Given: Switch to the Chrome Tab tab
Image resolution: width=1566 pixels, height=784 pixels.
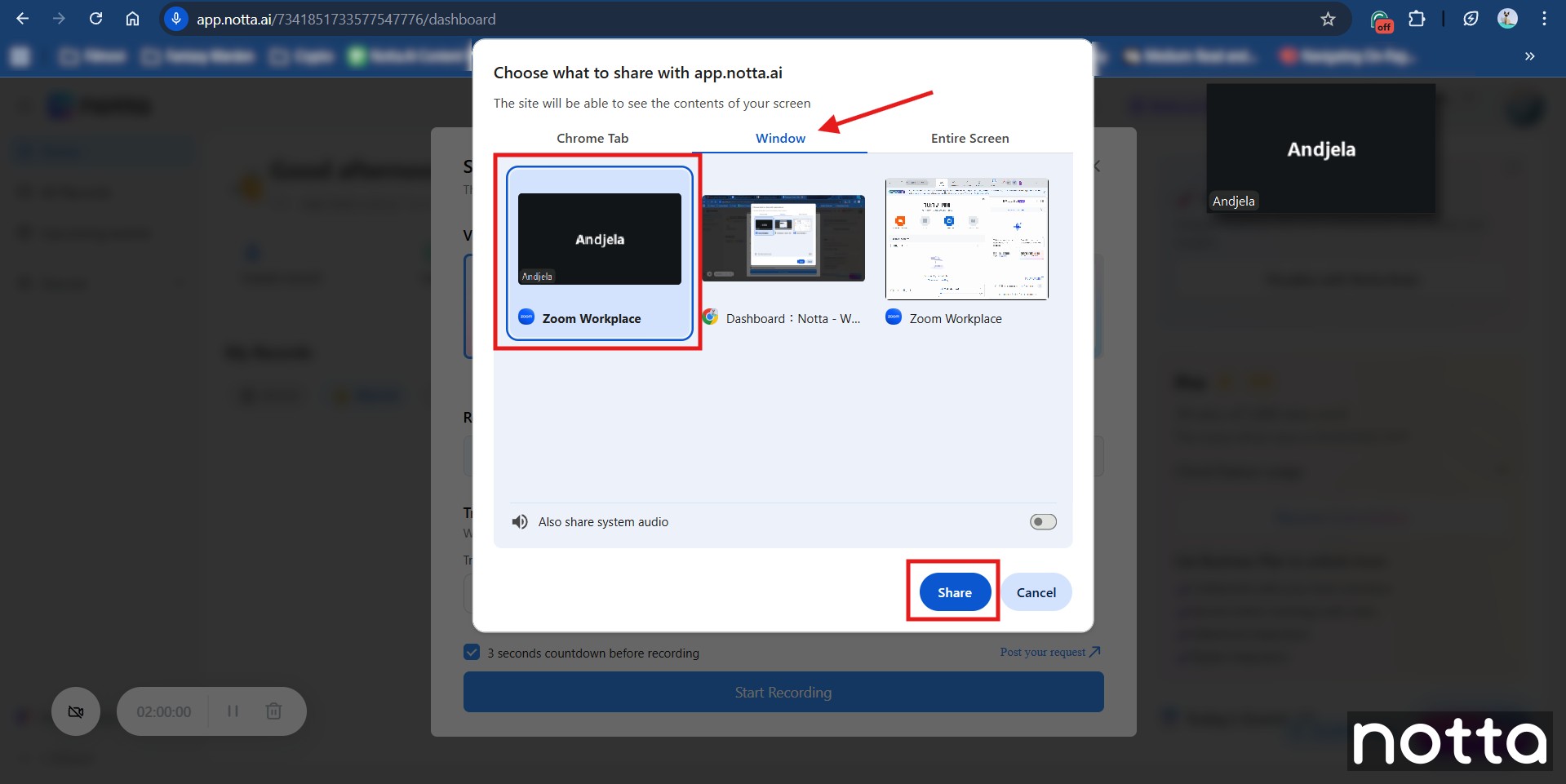Looking at the screenshot, I should [x=592, y=138].
